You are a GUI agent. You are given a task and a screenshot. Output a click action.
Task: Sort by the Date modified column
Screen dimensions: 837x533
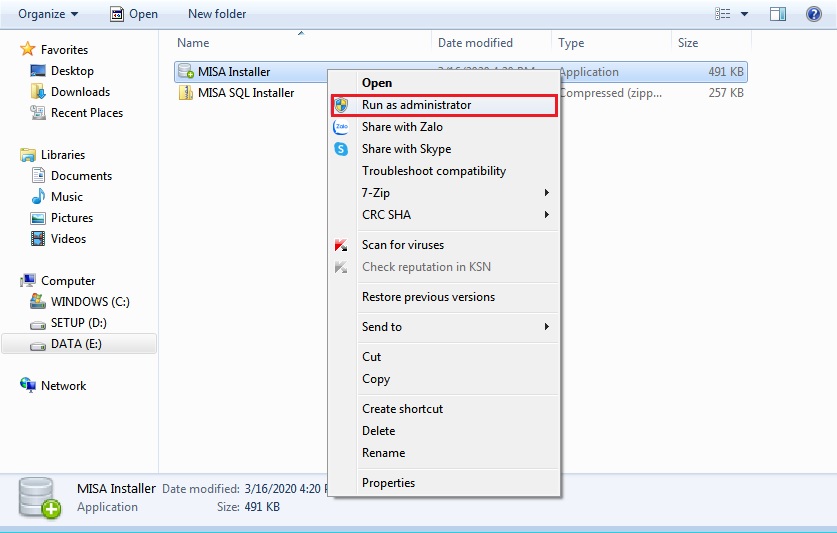tap(475, 43)
